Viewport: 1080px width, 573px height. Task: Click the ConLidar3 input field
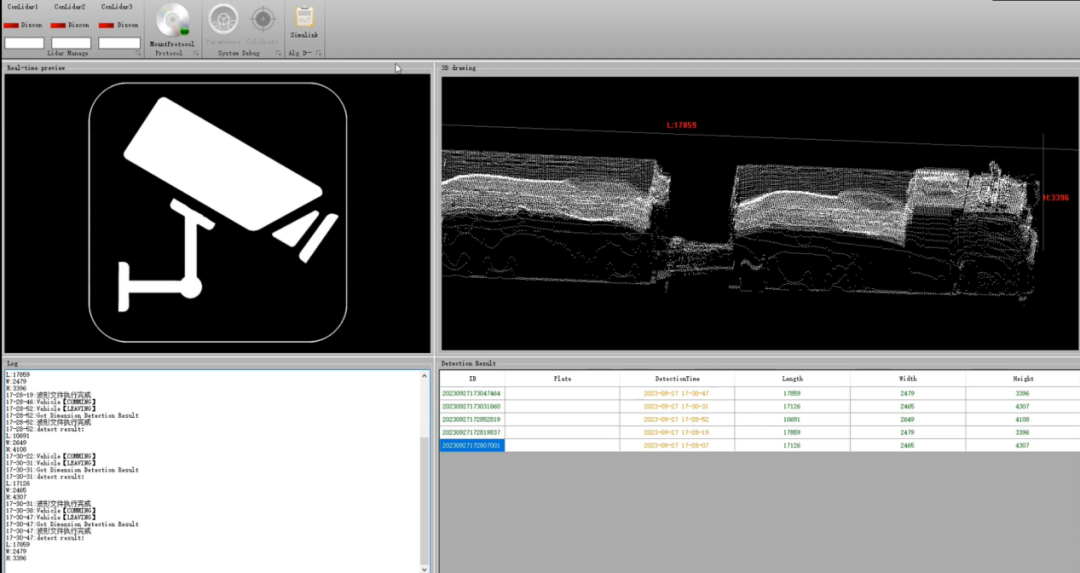point(119,43)
